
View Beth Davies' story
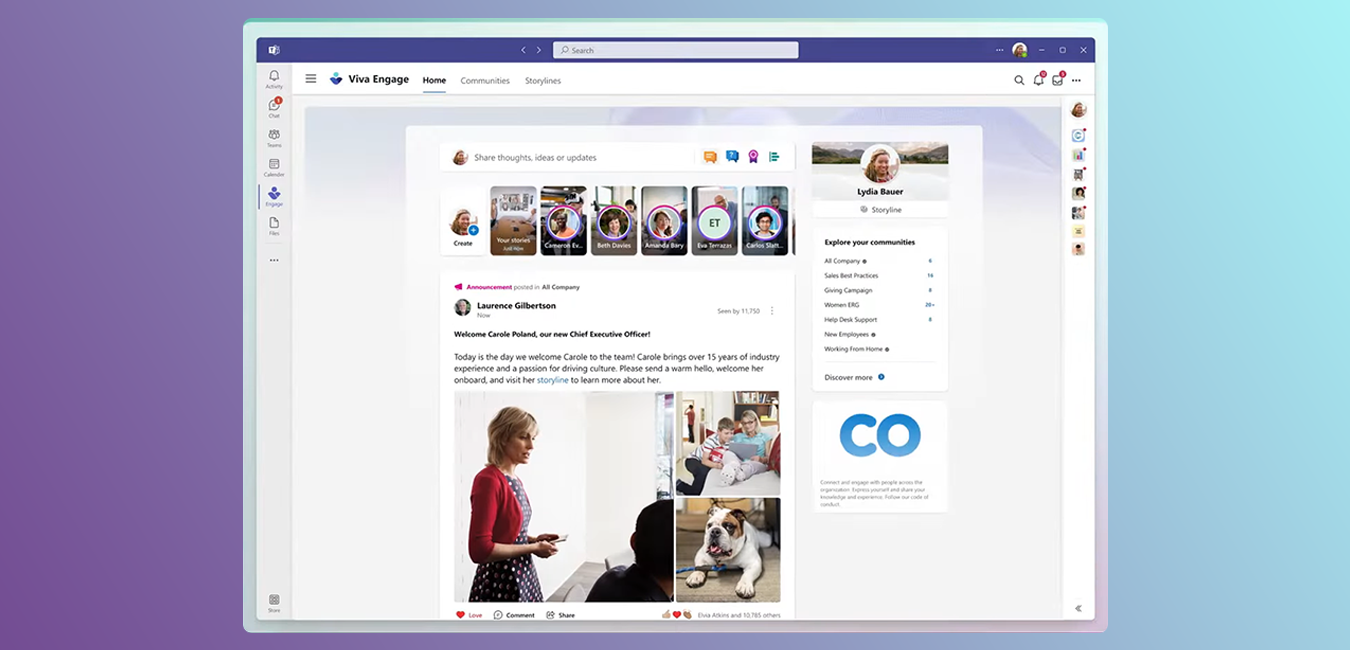[613, 221]
